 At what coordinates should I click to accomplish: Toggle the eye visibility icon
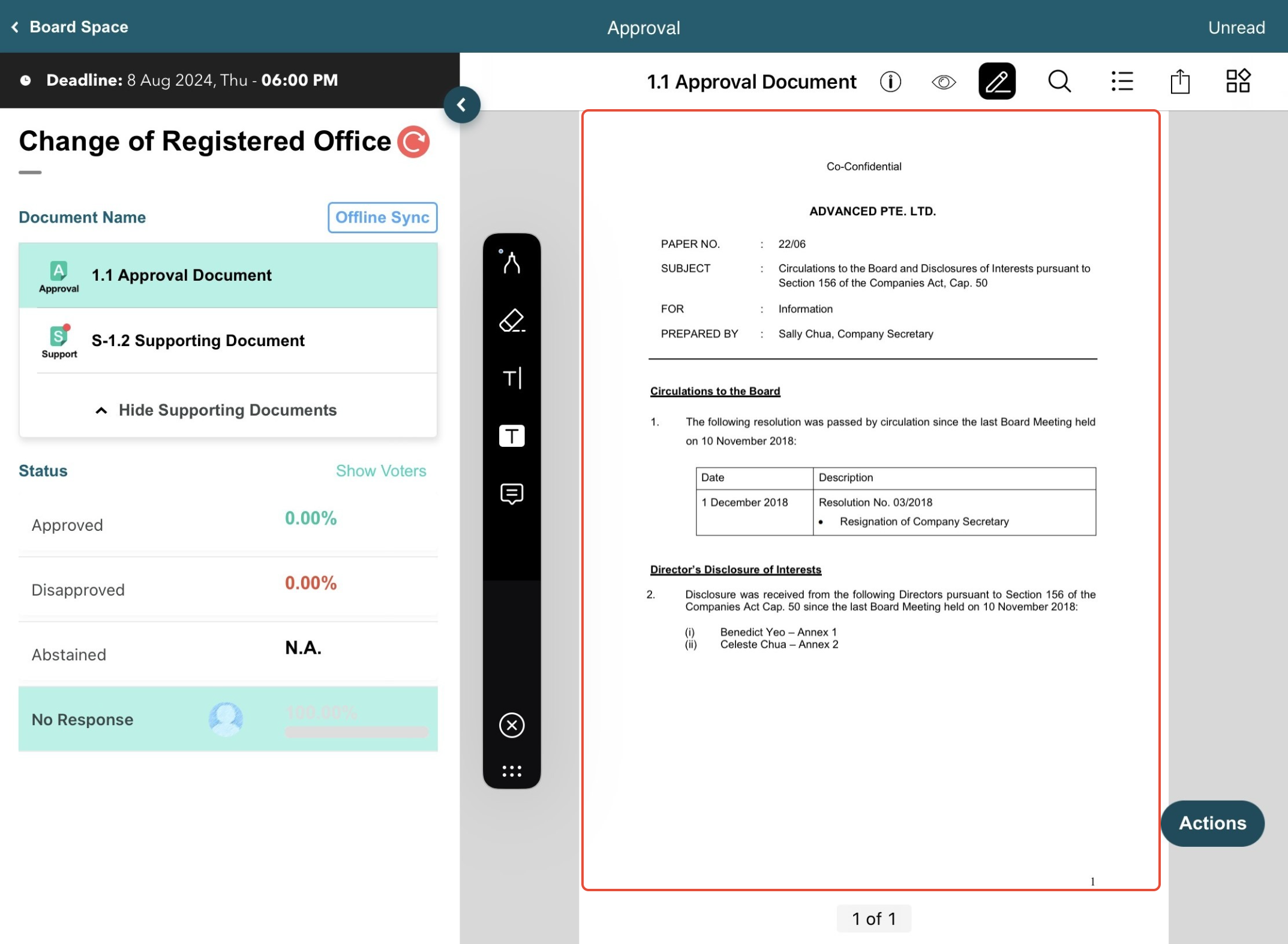(943, 82)
